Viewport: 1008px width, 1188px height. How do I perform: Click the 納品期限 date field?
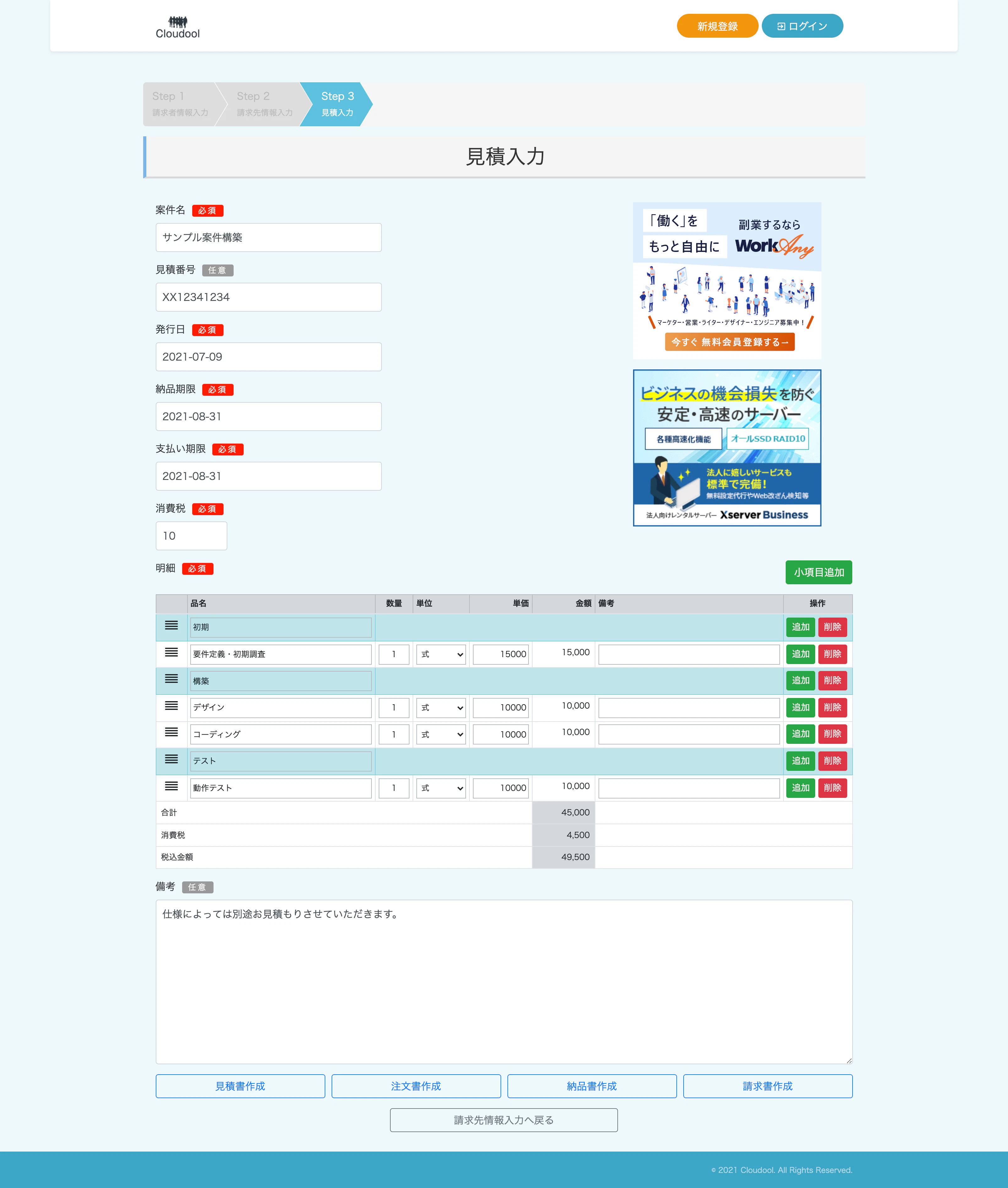click(268, 416)
